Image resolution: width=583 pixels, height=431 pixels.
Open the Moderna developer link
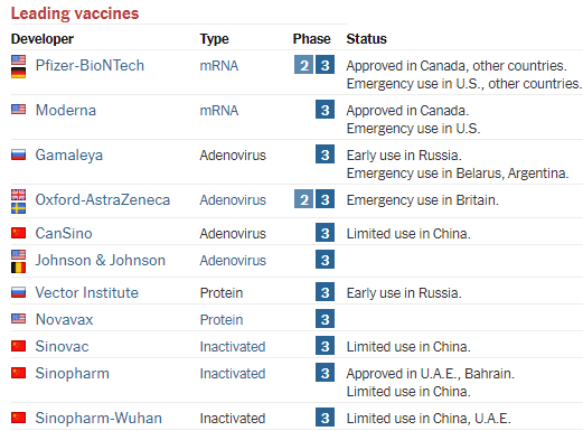click(x=66, y=110)
